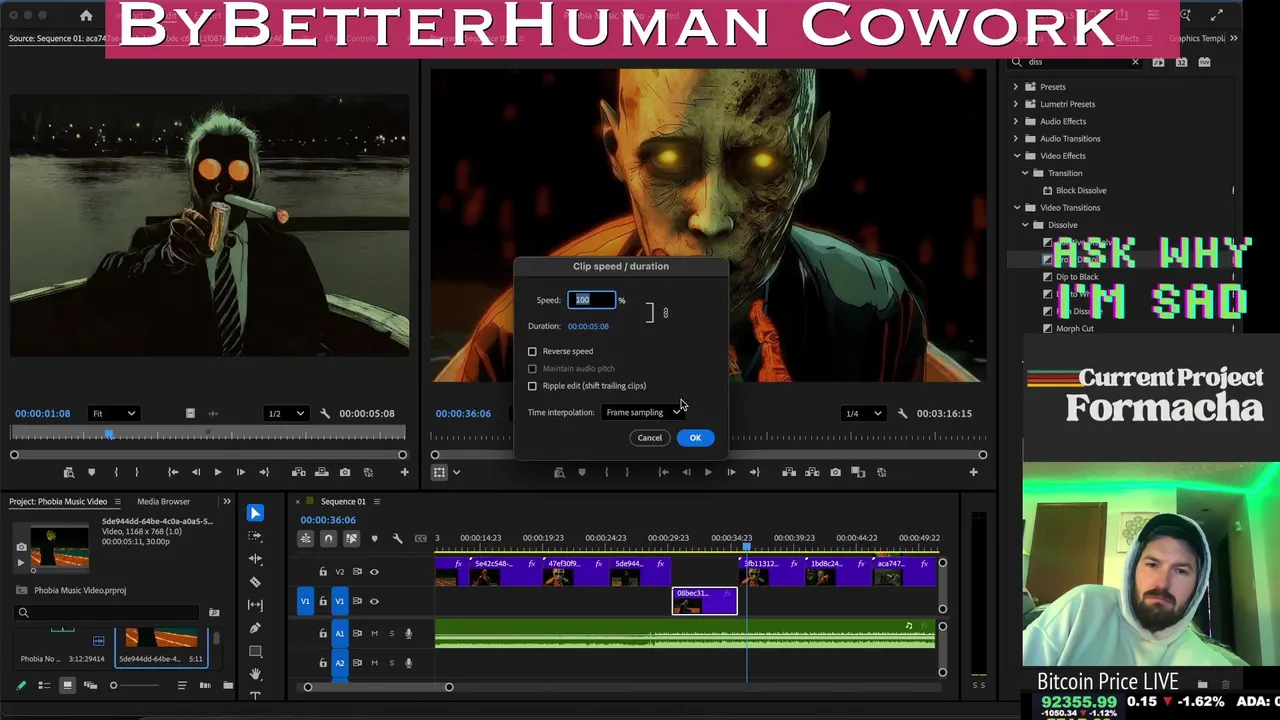This screenshot has height=720, width=1280.
Task: Enable Reverse speed checkbox
Action: click(x=532, y=351)
